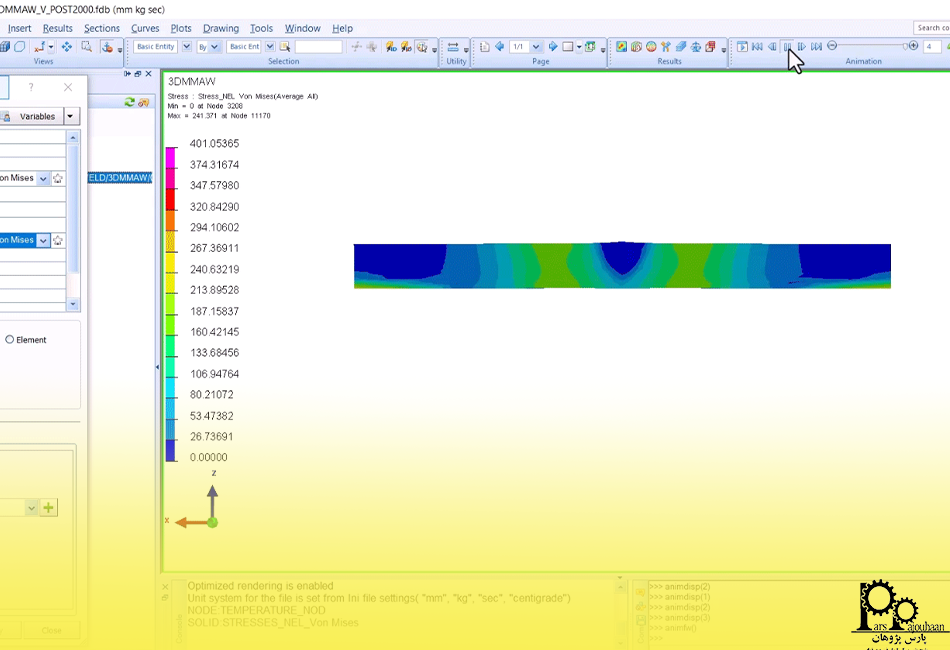Click the Variables button

point(38,117)
